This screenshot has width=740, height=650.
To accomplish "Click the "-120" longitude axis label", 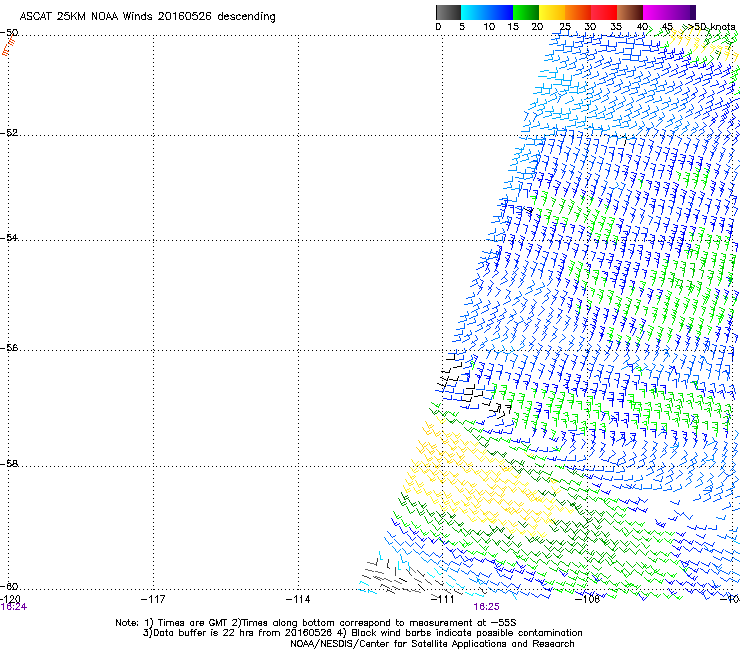I will (x=10, y=599).
